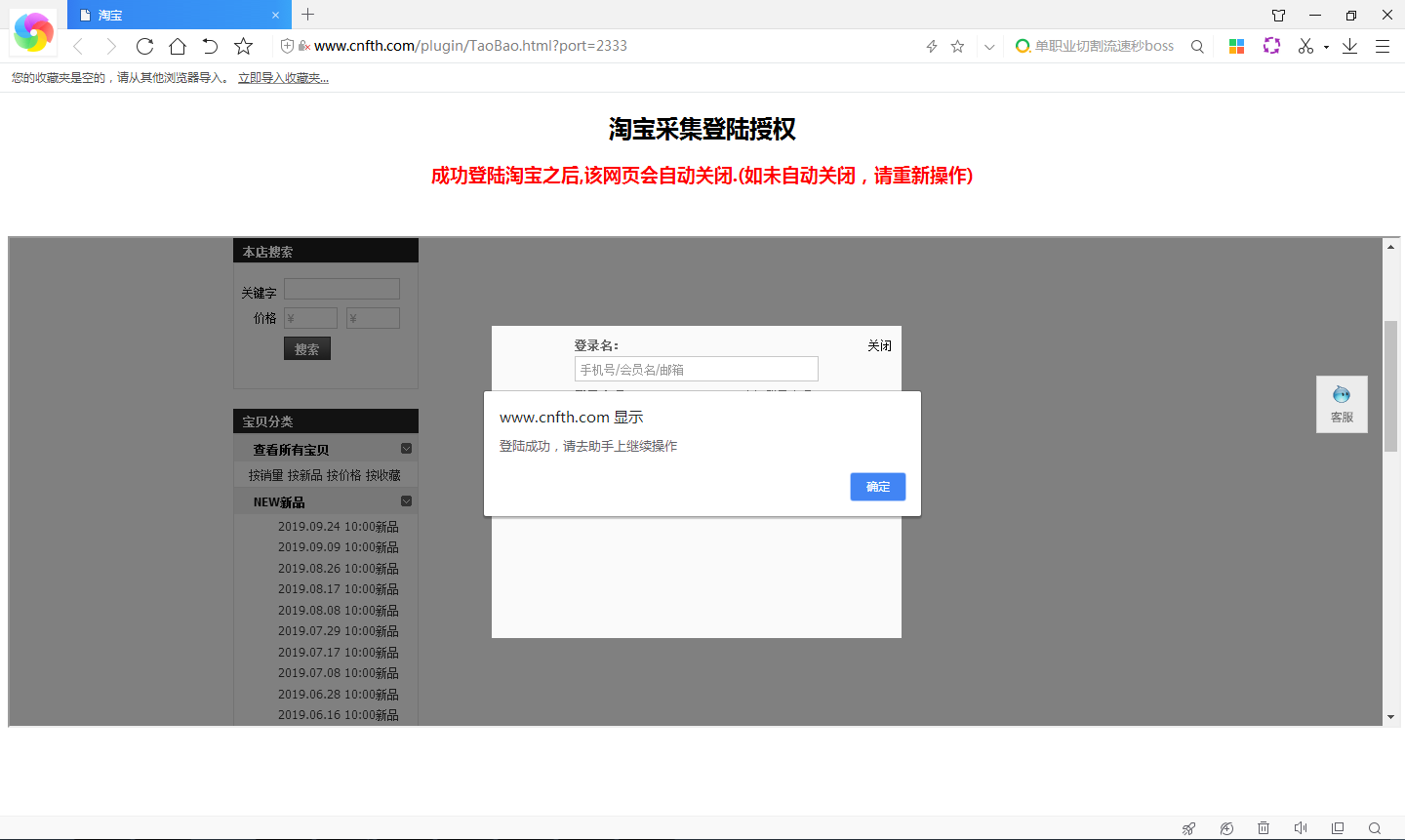
Task: Open the browser main menu icon
Action: [1383, 46]
